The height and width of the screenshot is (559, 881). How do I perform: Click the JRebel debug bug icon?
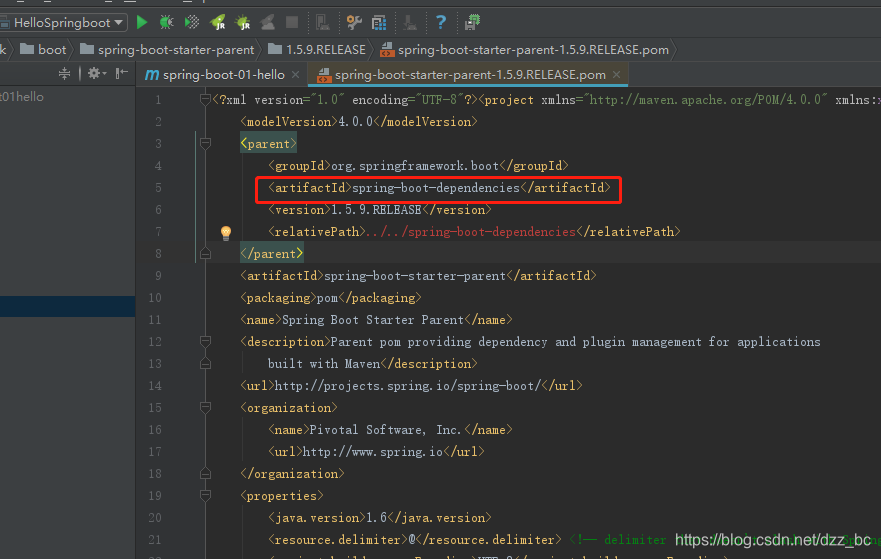click(x=243, y=22)
